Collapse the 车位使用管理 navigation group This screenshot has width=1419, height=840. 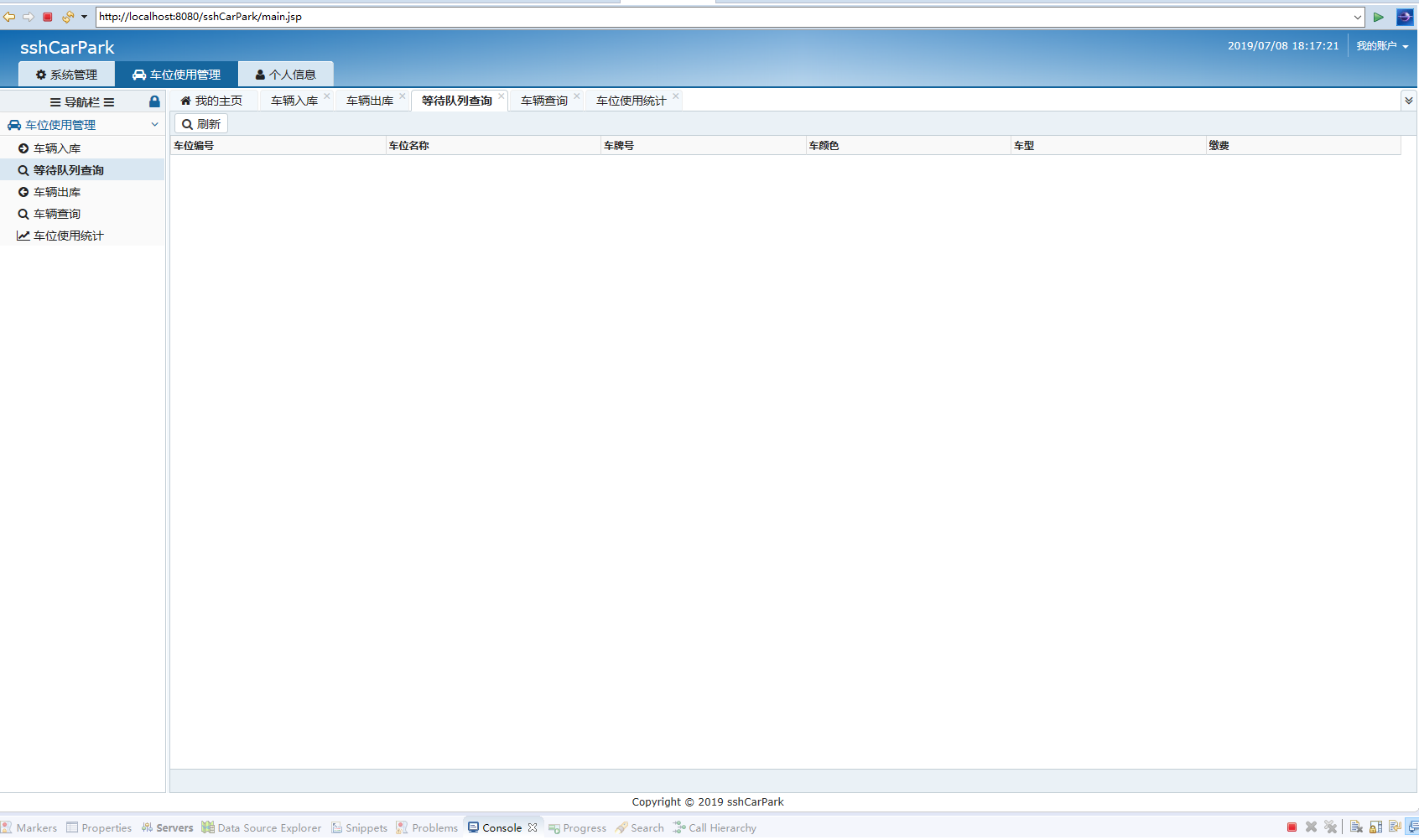[154, 125]
